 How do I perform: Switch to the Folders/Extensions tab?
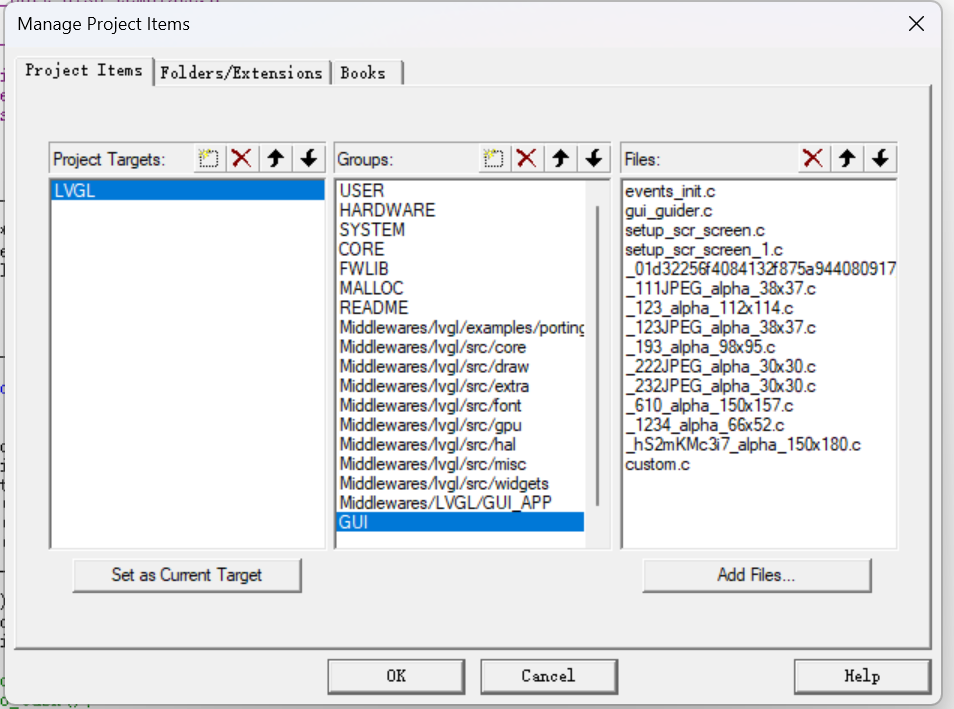241,72
